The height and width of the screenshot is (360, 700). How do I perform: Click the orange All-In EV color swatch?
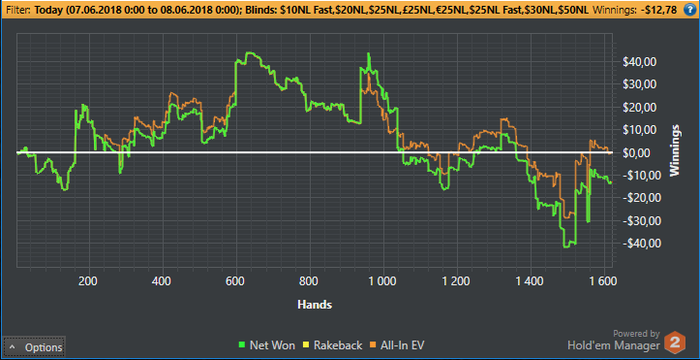click(x=373, y=345)
